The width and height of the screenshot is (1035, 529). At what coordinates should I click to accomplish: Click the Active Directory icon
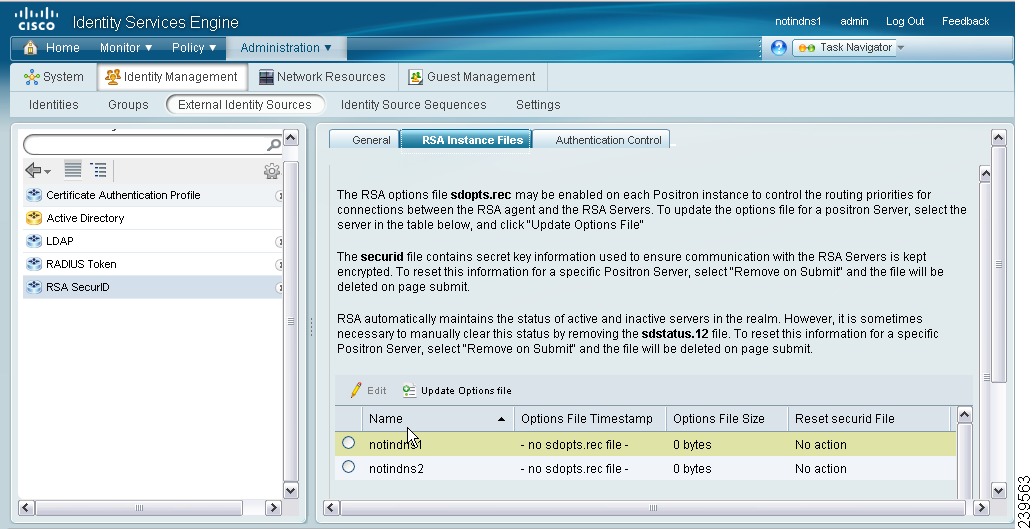pos(34,218)
